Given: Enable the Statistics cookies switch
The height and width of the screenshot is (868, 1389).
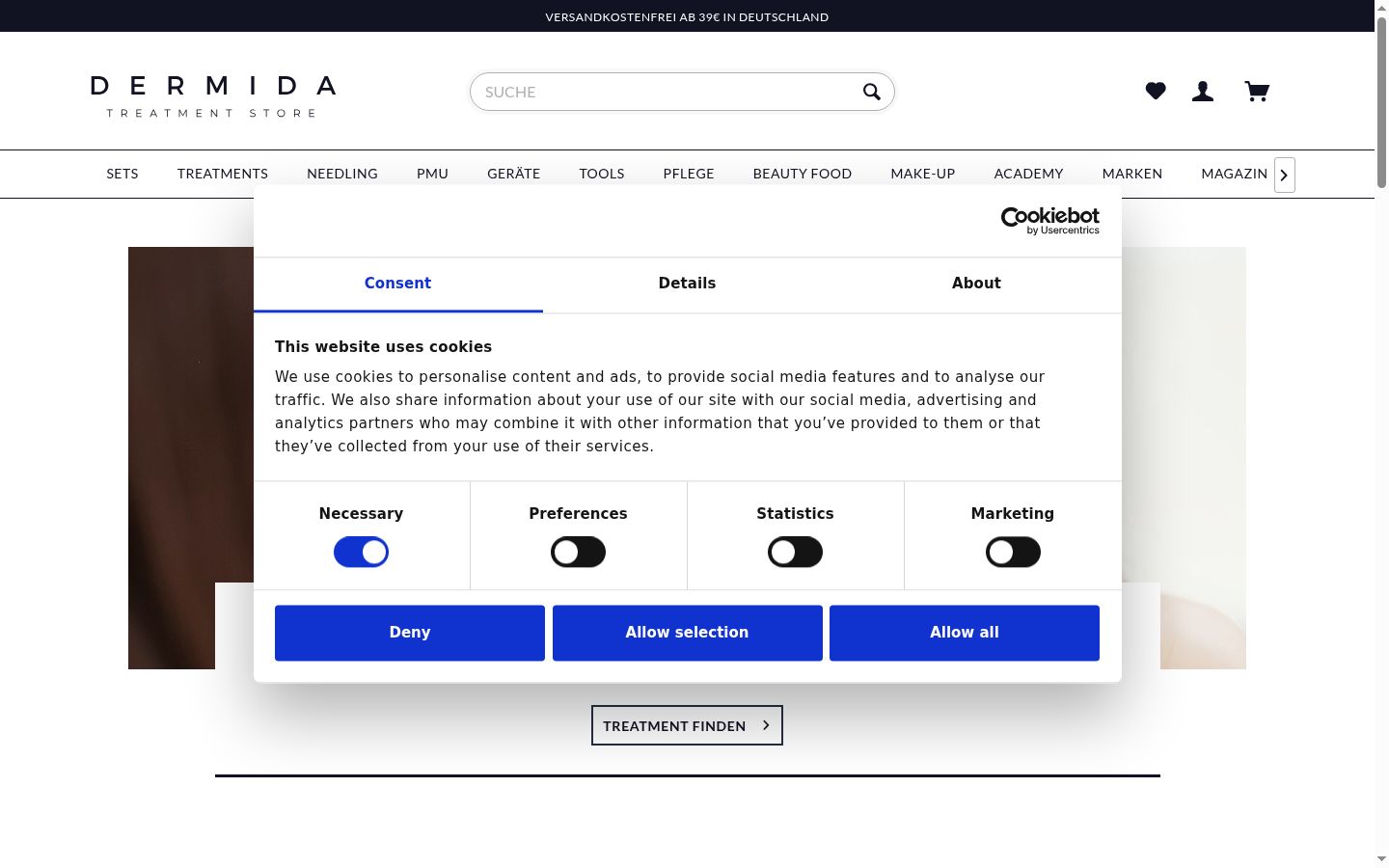Looking at the screenshot, I should pyautogui.click(x=795, y=553).
